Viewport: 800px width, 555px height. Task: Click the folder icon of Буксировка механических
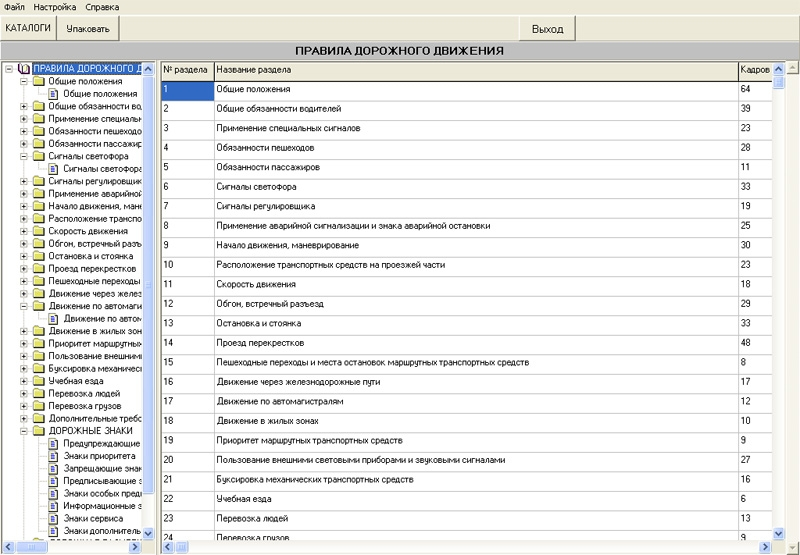[x=39, y=369]
